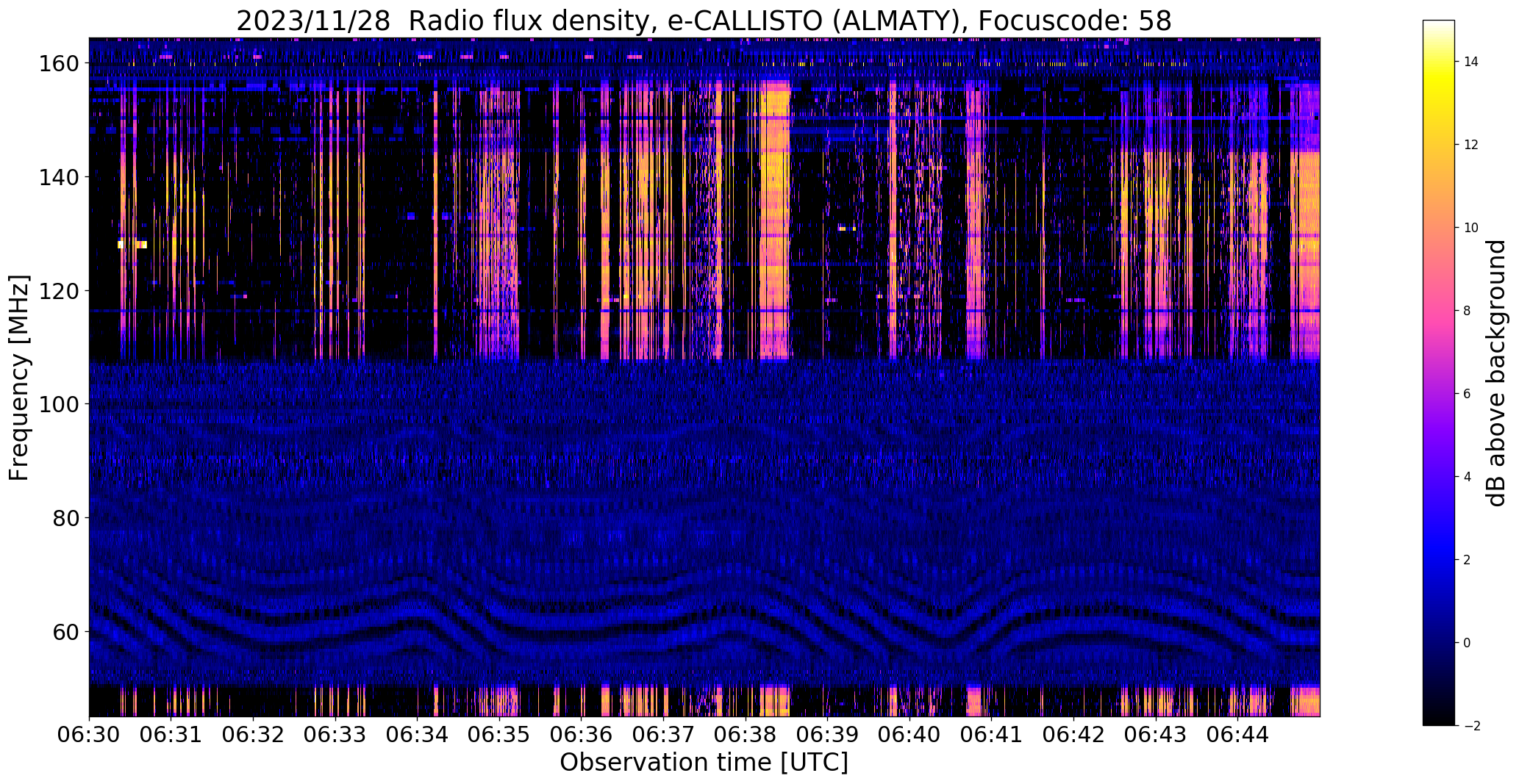
Task: Click the colorbar tick label 8
Action: [x=1468, y=311]
